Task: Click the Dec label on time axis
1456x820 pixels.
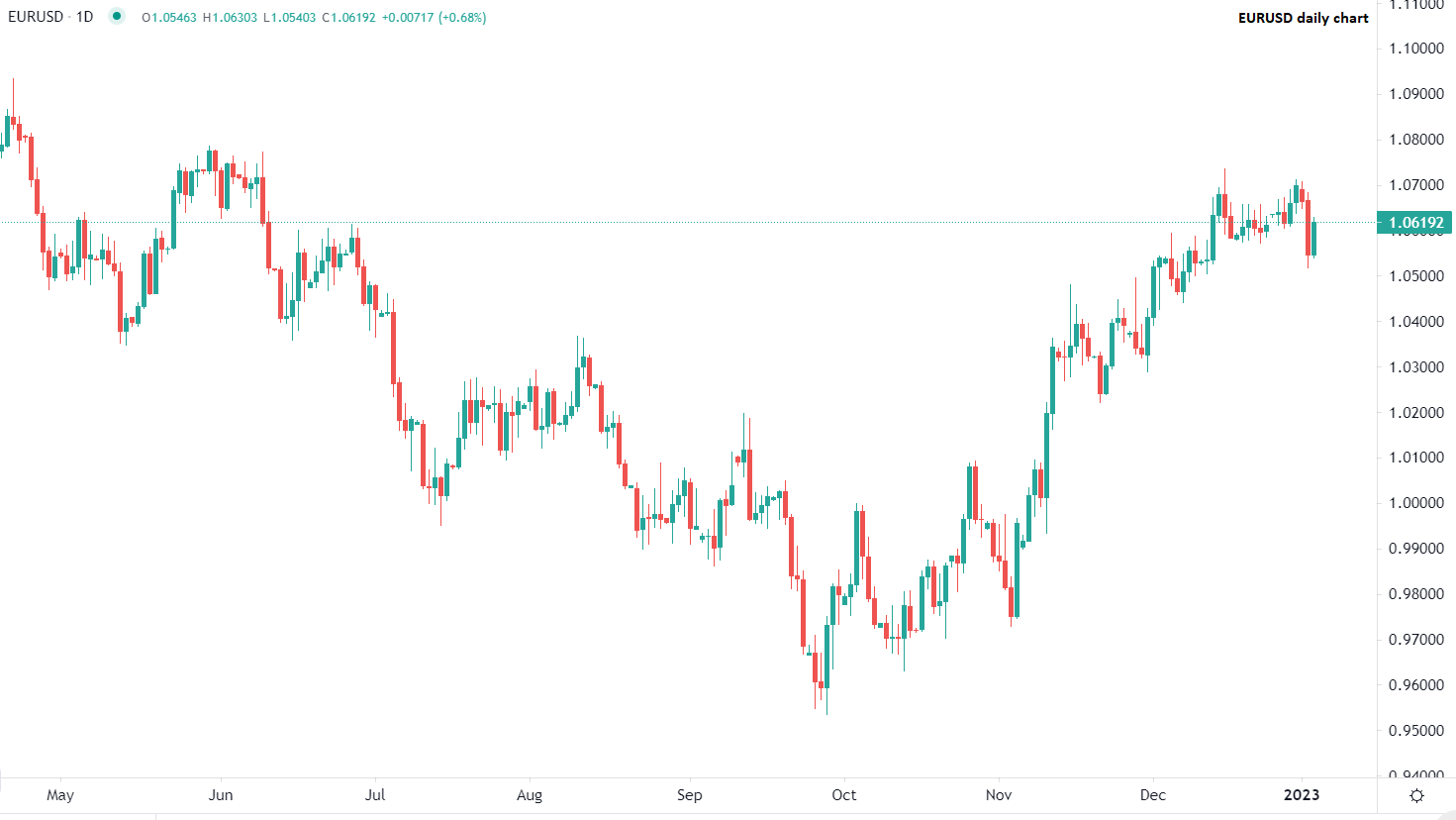Action: click(x=1153, y=795)
